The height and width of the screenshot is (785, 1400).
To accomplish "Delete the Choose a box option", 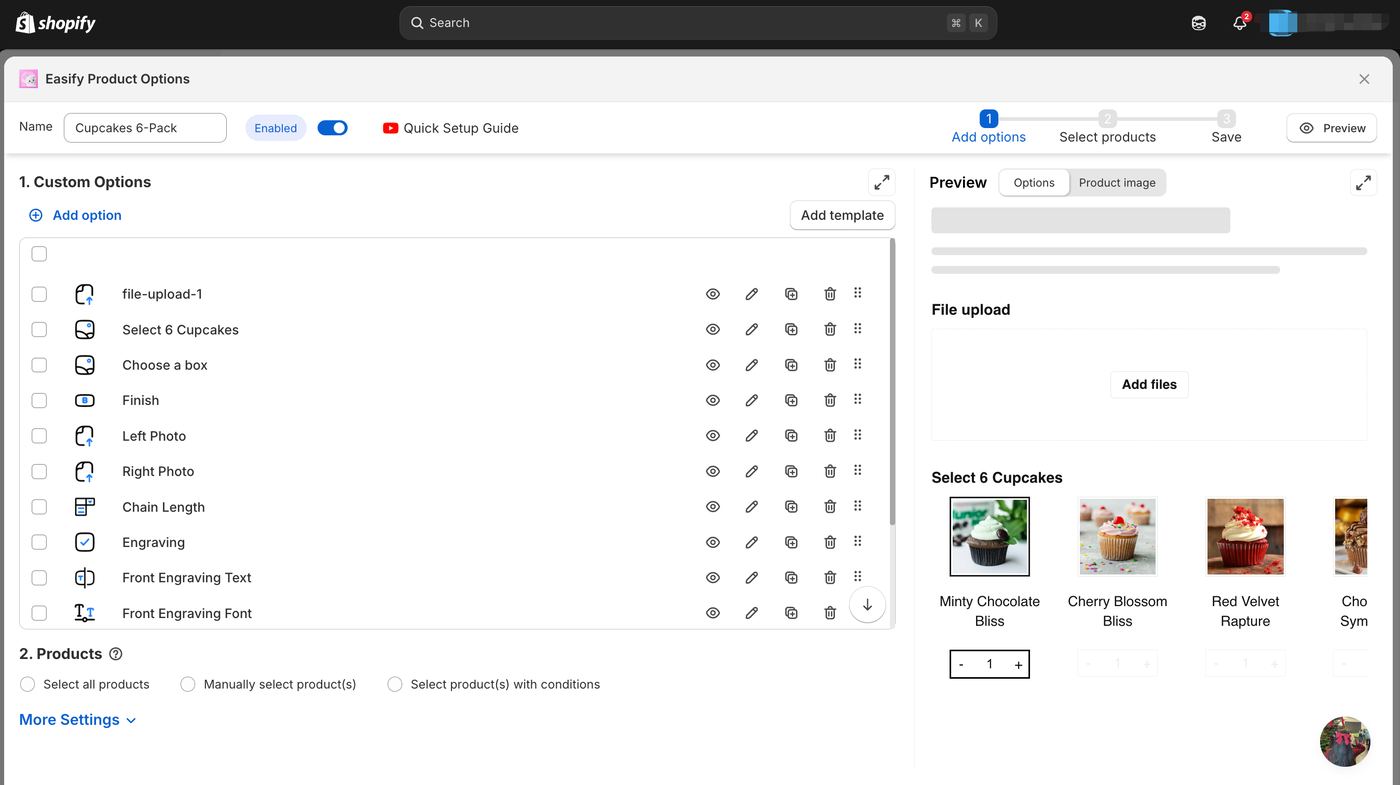I will tap(830, 365).
